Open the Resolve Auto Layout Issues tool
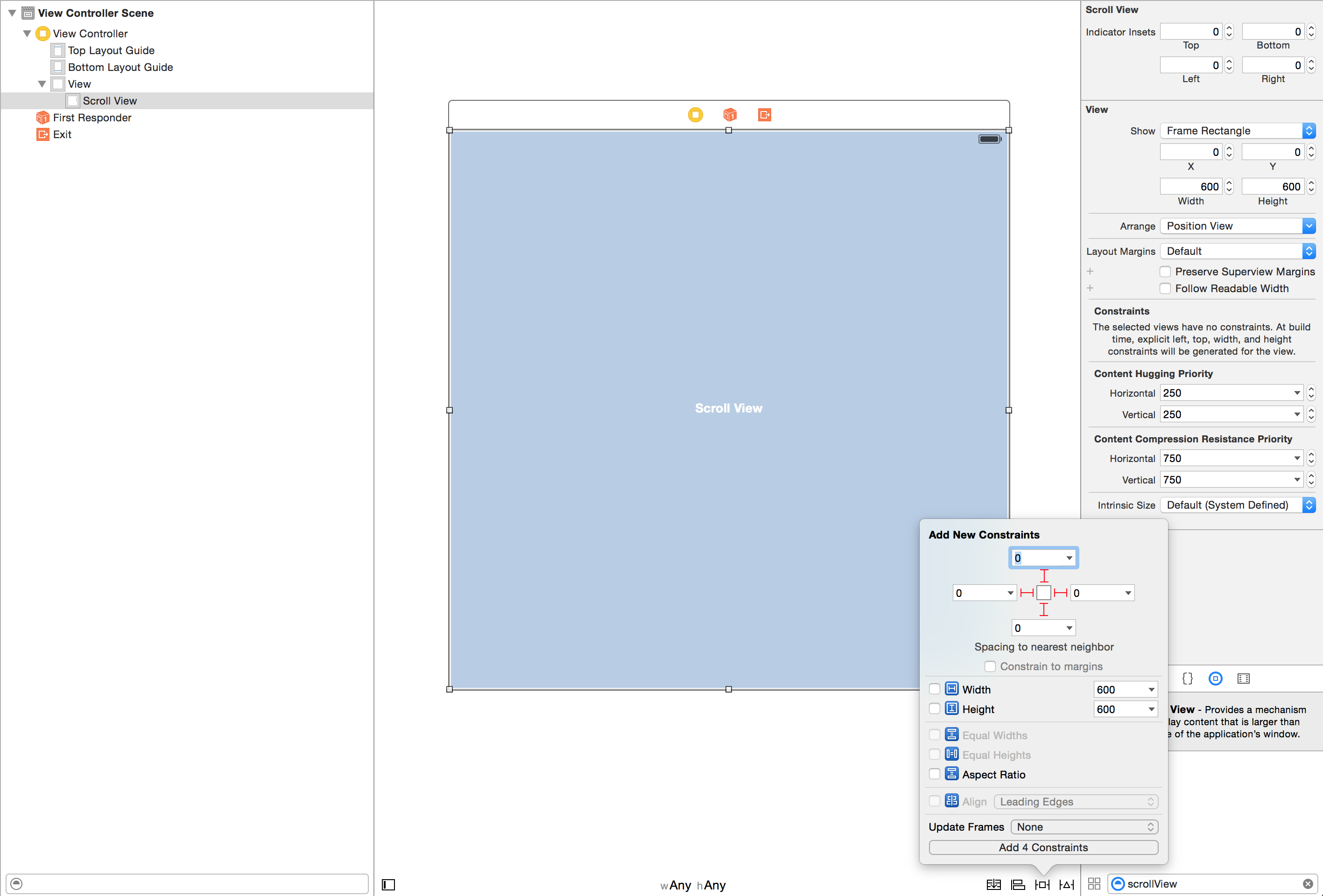Image resolution: width=1323 pixels, height=896 pixels. (x=1066, y=884)
